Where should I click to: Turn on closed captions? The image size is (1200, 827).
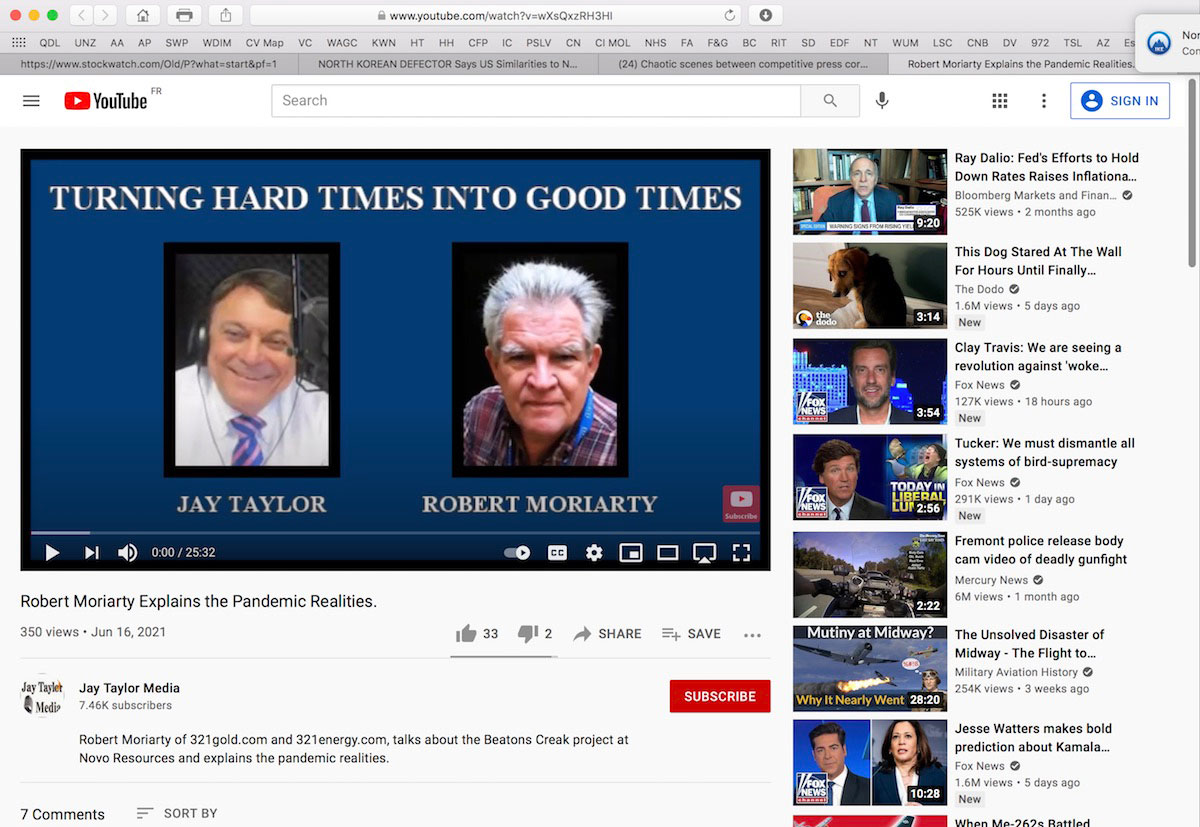pyautogui.click(x=557, y=552)
